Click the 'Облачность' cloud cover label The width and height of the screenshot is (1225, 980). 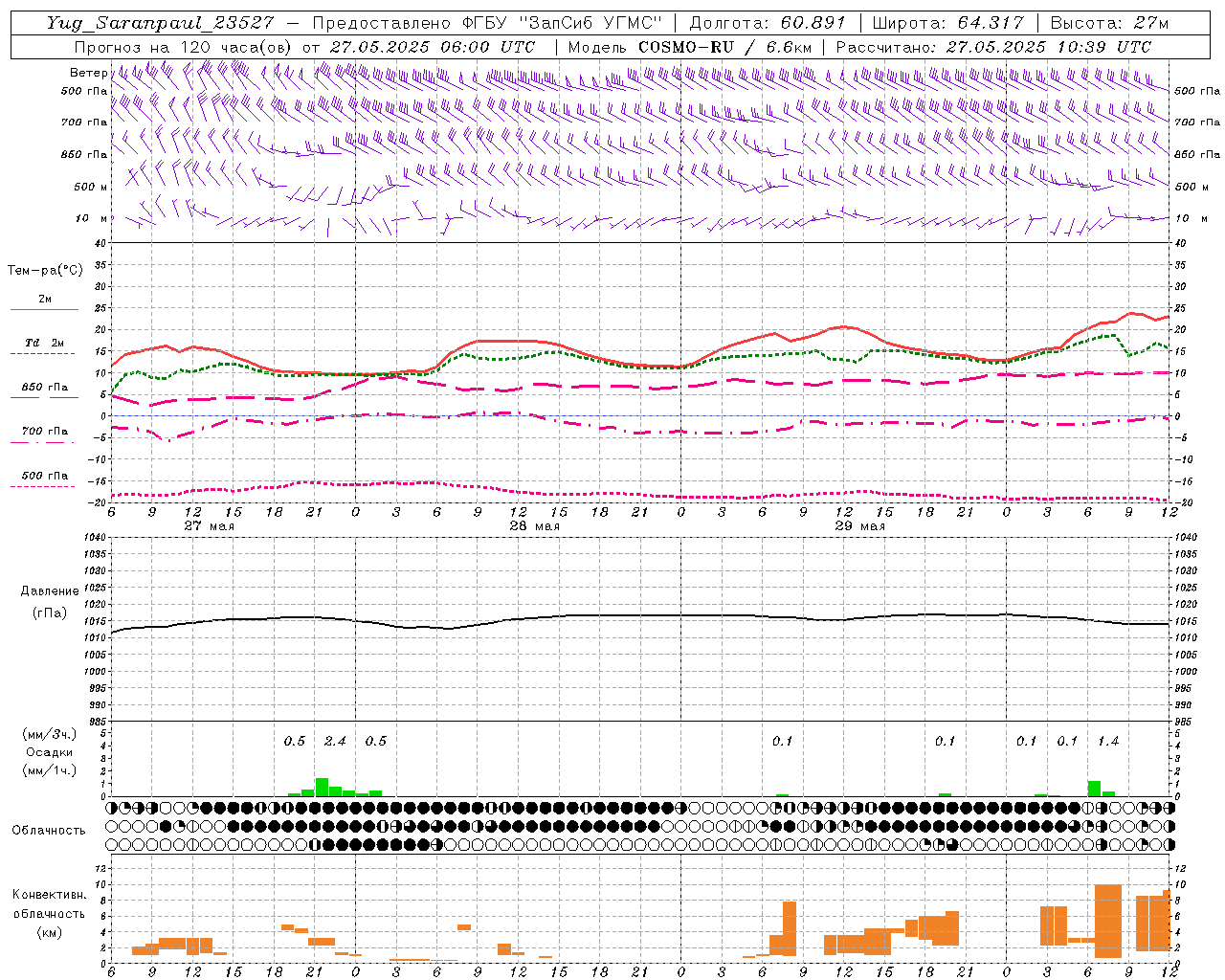click(x=49, y=830)
